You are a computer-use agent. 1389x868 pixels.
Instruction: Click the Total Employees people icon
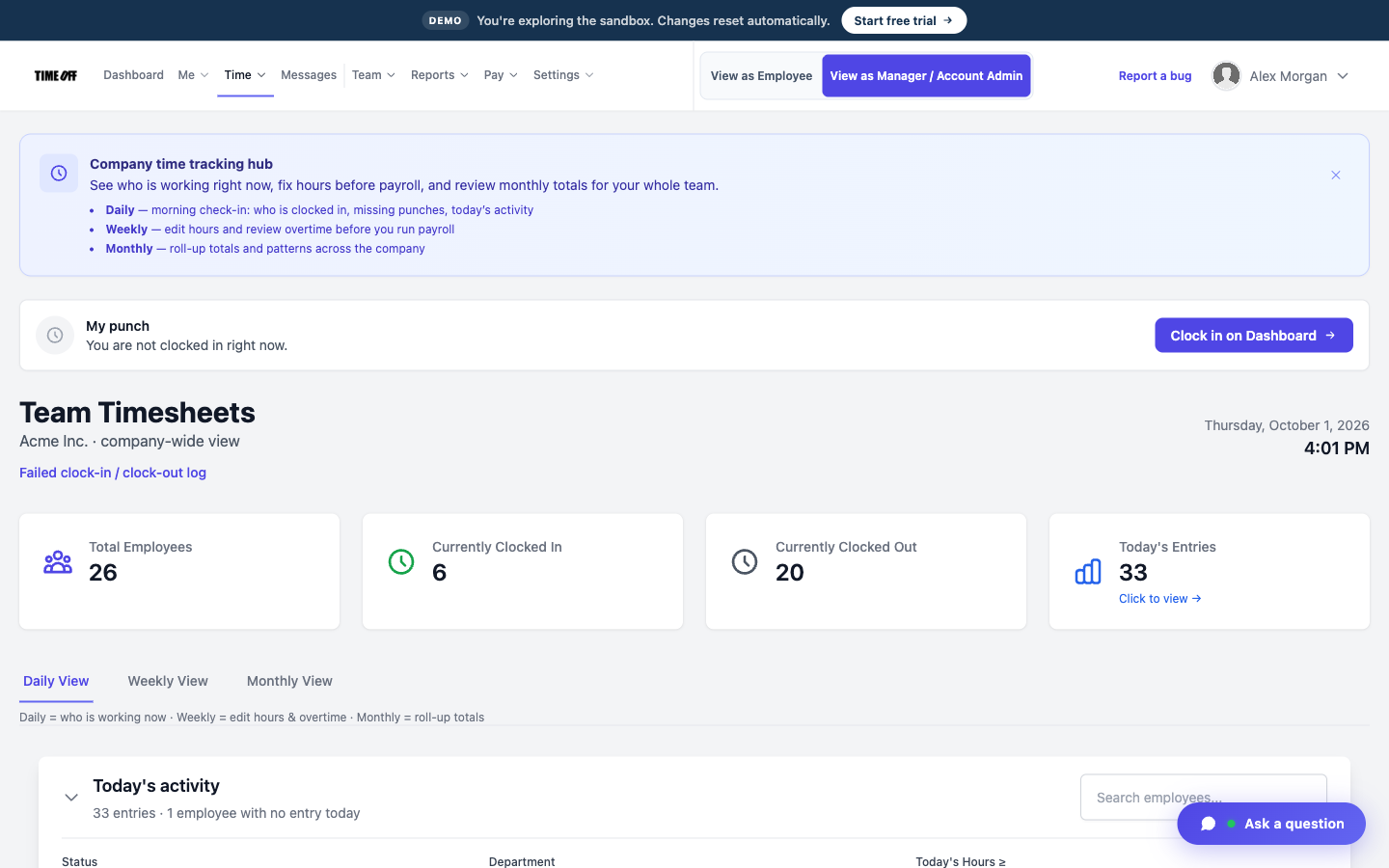pos(58,561)
